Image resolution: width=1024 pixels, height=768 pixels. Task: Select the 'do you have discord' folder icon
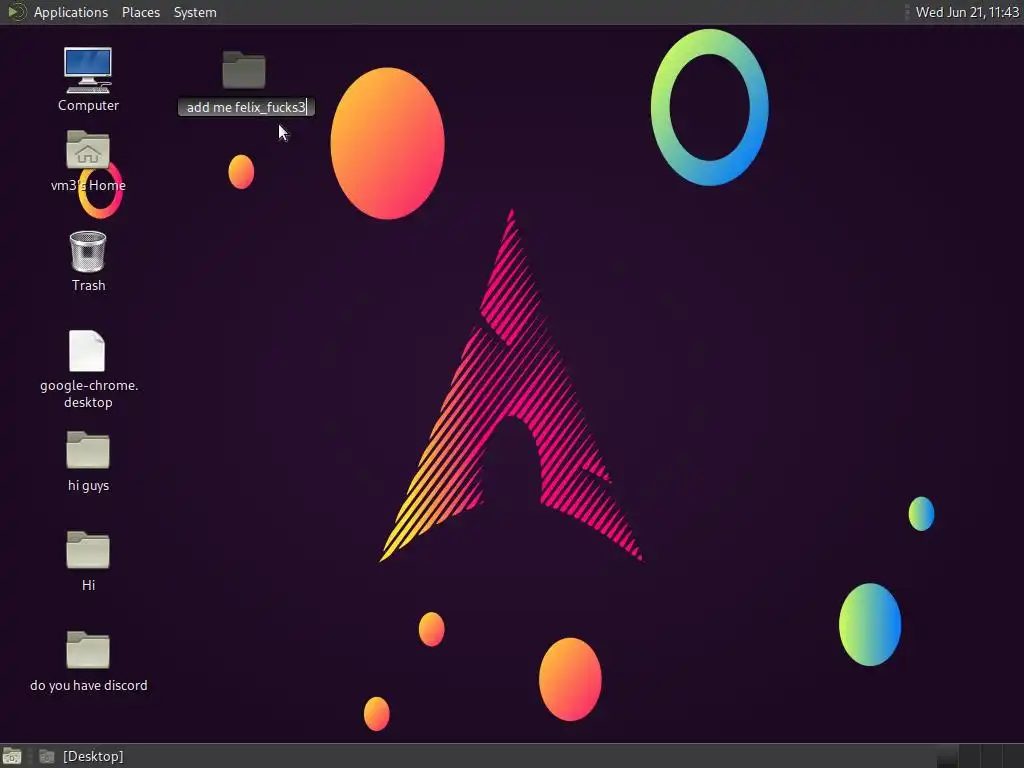pyautogui.click(x=88, y=650)
